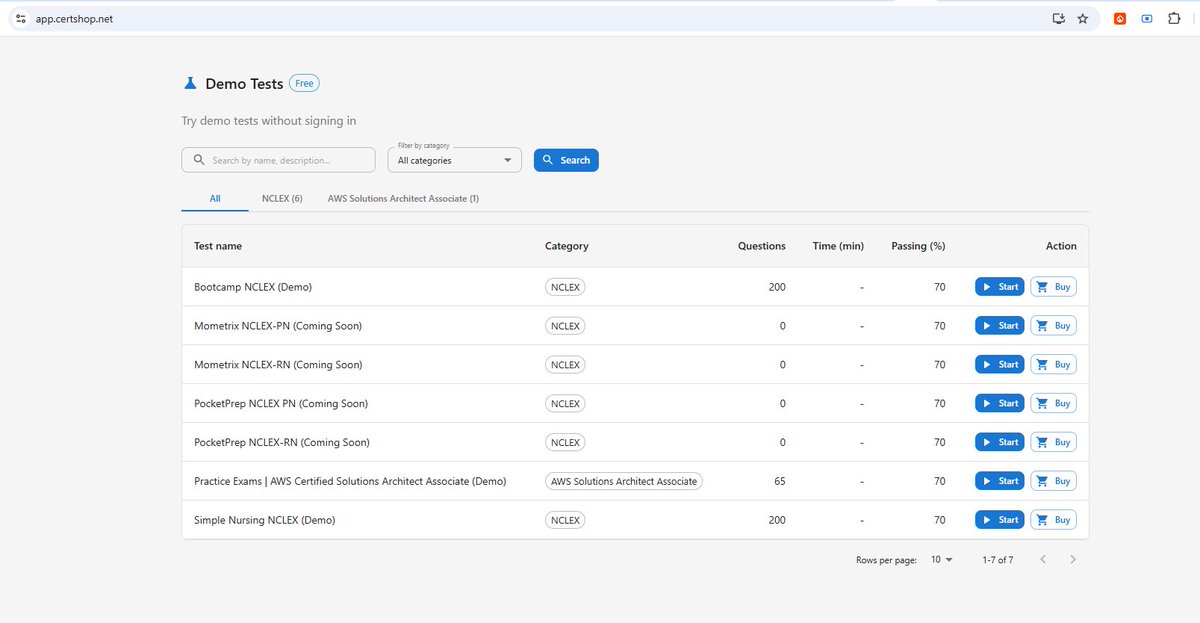Click the site info icon in address bar
Image resolution: width=1200 pixels, height=623 pixels.
pos(21,18)
